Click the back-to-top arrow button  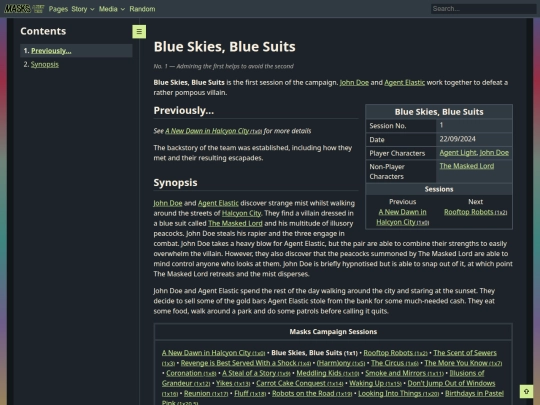point(526,392)
